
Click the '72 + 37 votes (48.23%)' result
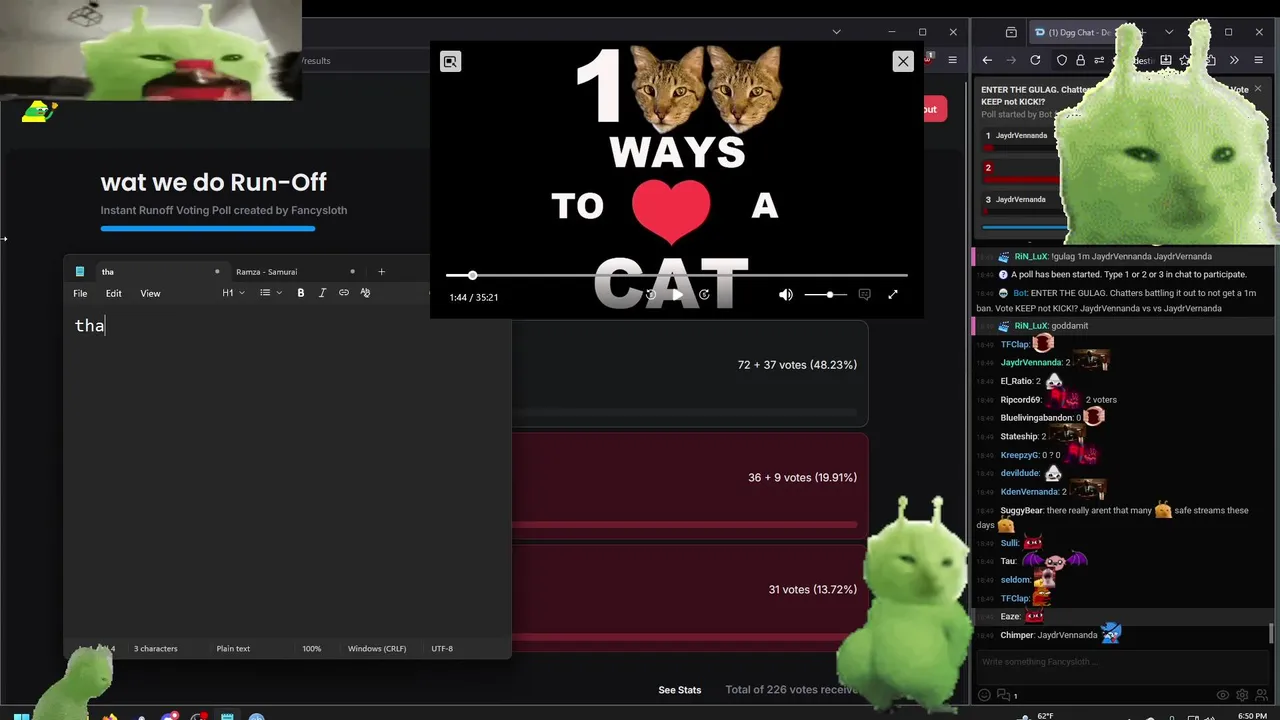coord(797,365)
